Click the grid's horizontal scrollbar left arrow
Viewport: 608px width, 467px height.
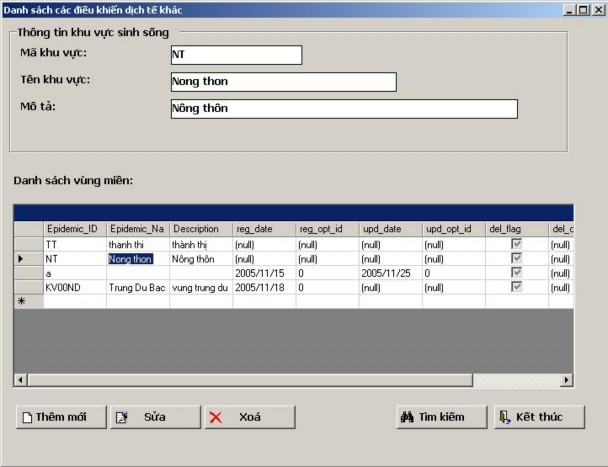coord(20,380)
